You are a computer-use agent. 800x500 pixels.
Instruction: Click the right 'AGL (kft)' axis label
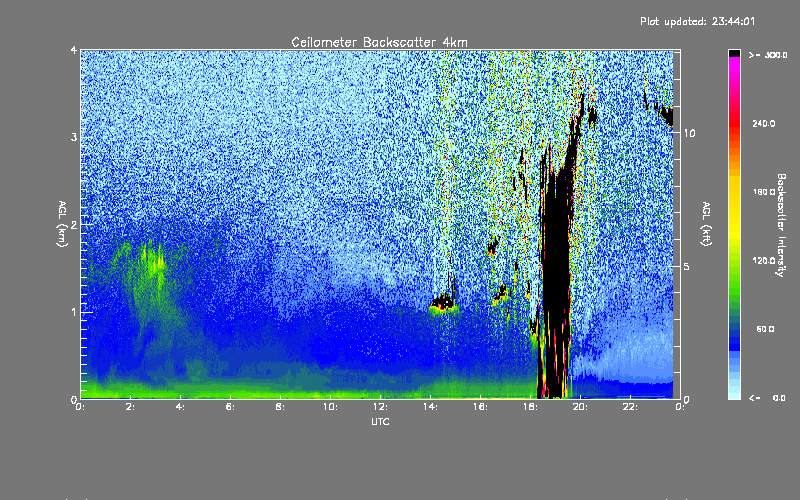(x=706, y=223)
